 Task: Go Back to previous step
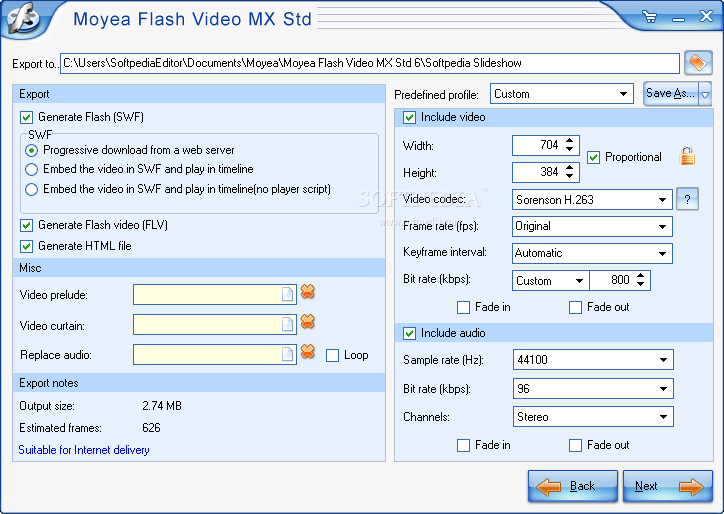click(573, 486)
